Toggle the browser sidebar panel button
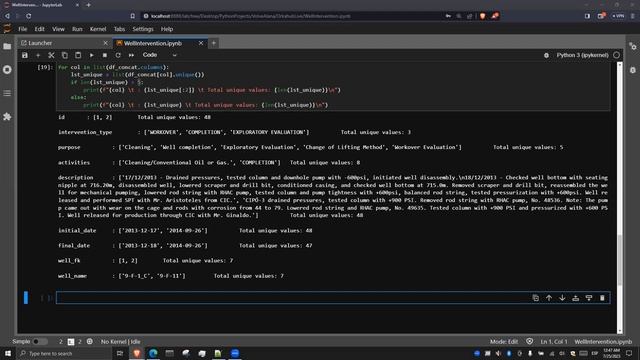Screen dimensions: 640x360 click(x=587, y=16)
